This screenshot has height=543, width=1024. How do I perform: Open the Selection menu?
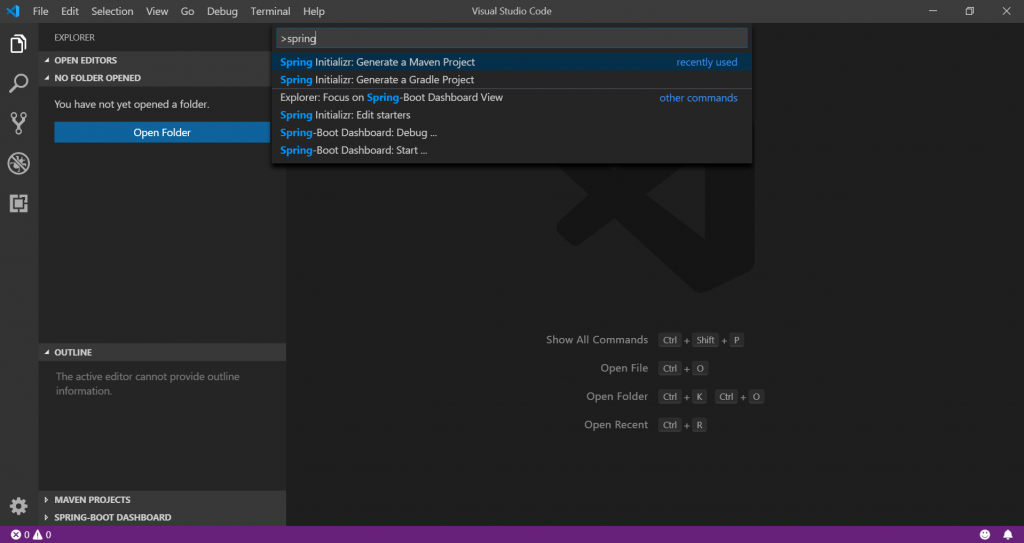click(112, 11)
